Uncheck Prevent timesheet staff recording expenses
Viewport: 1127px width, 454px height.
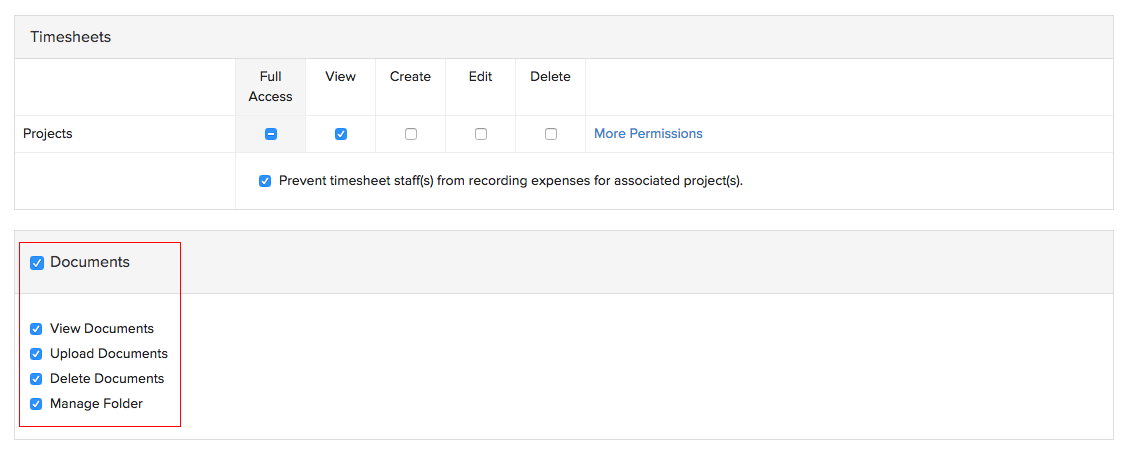pyautogui.click(x=265, y=181)
